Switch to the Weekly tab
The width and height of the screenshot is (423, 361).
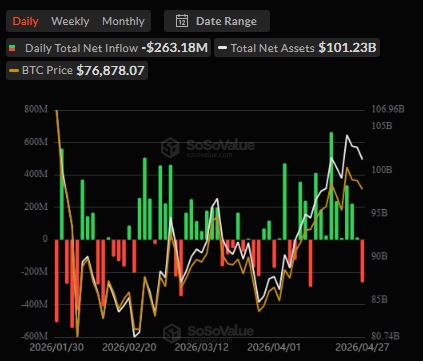coord(70,21)
